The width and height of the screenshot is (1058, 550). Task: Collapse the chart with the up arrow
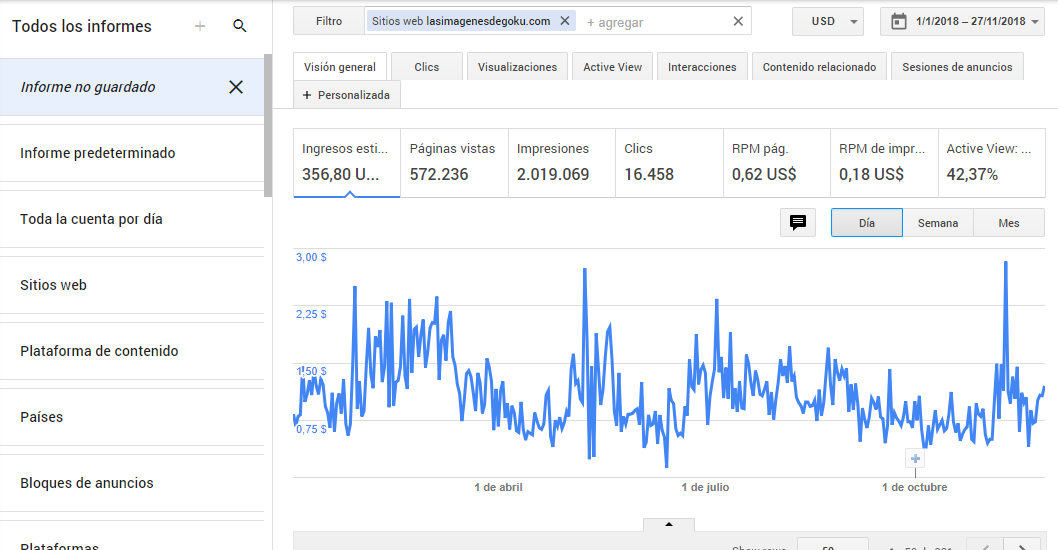coord(669,524)
